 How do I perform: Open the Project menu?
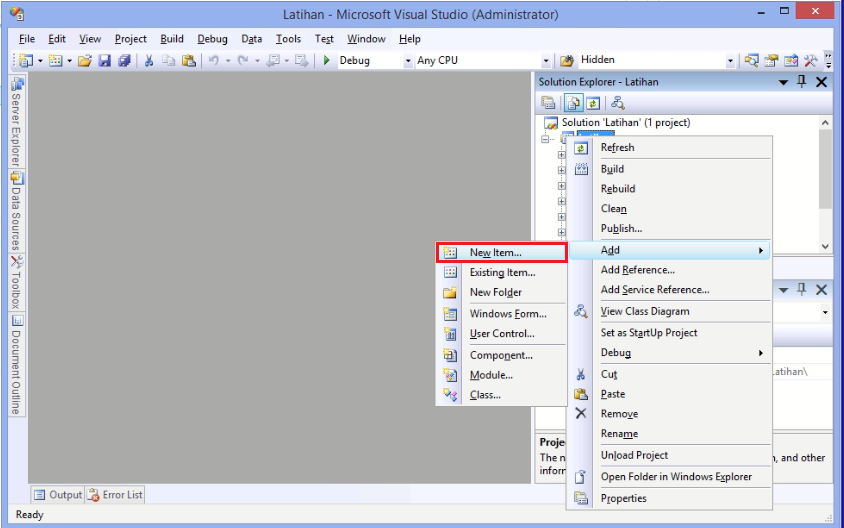coord(130,39)
